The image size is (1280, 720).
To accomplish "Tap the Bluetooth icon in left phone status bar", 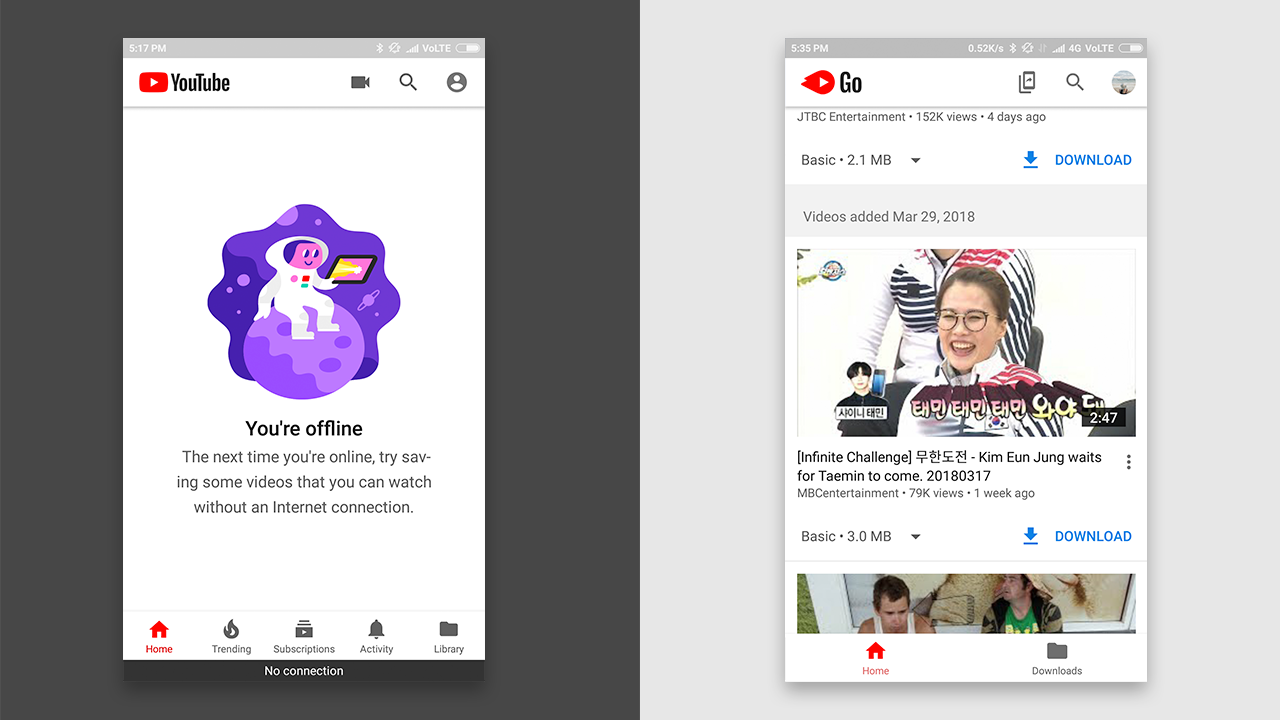I will click(x=380, y=48).
